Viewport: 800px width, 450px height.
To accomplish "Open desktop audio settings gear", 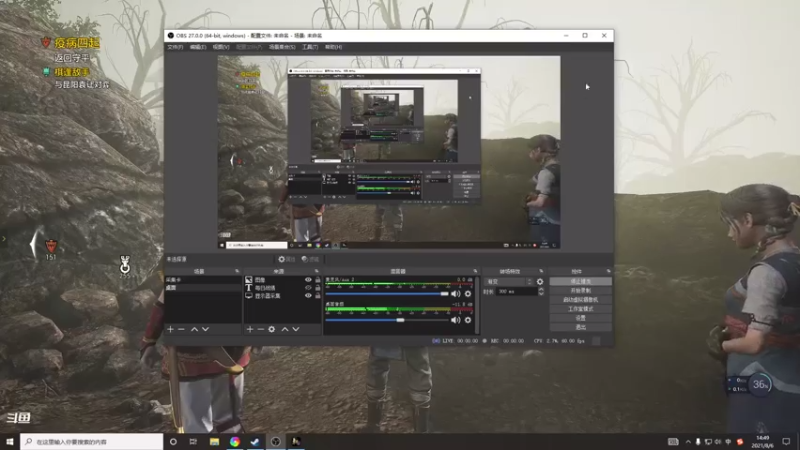I will (x=468, y=320).
